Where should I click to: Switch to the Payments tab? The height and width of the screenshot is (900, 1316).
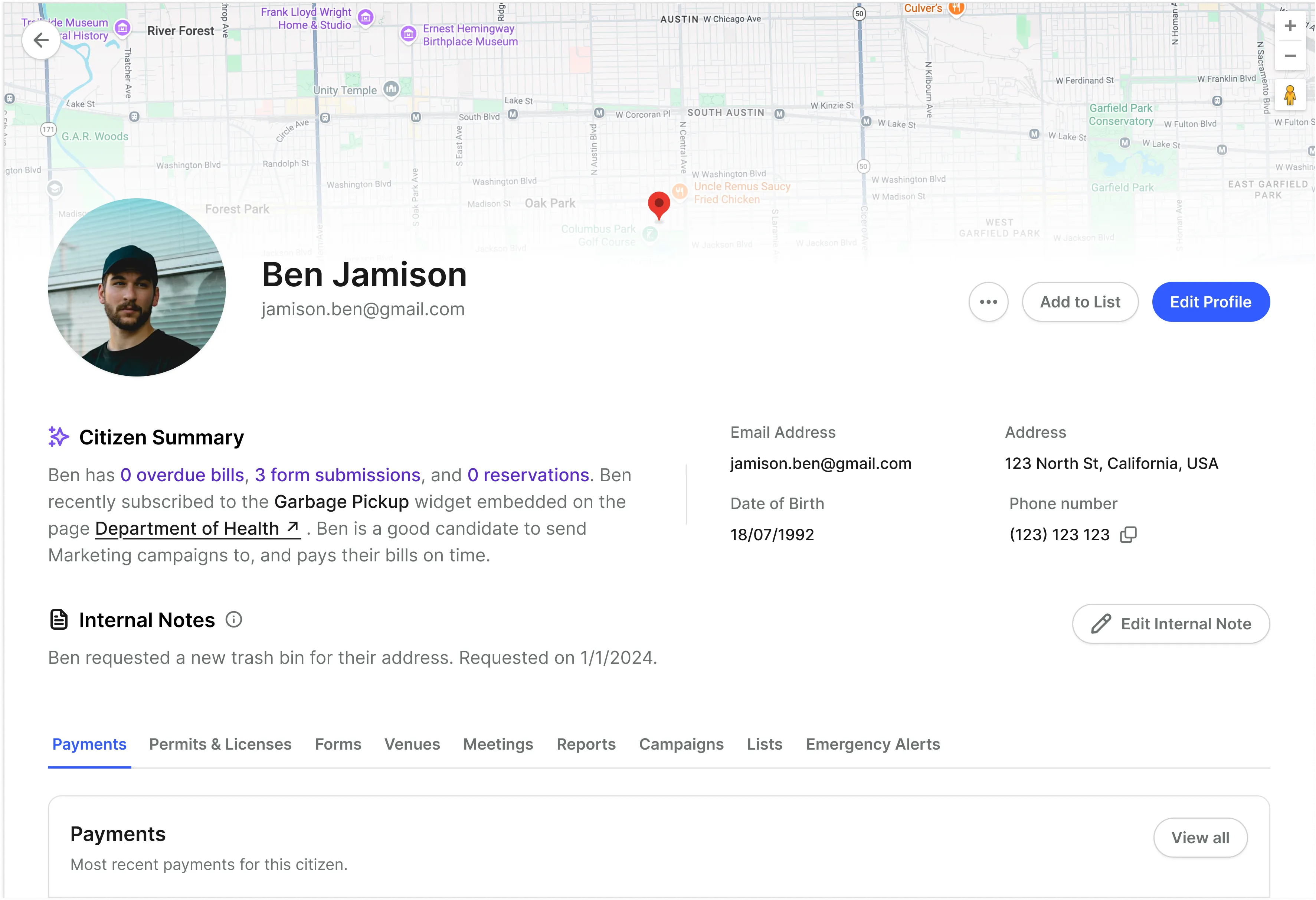pos(89,744)
